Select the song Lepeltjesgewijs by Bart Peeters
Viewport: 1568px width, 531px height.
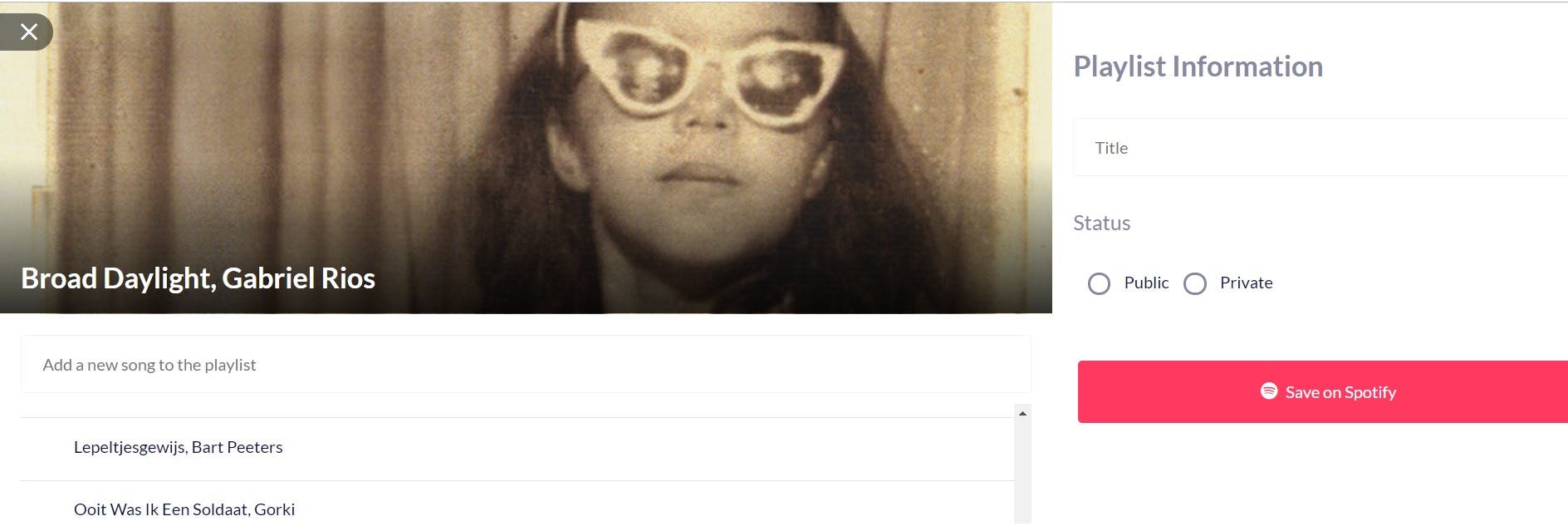(x=517, y=448)
